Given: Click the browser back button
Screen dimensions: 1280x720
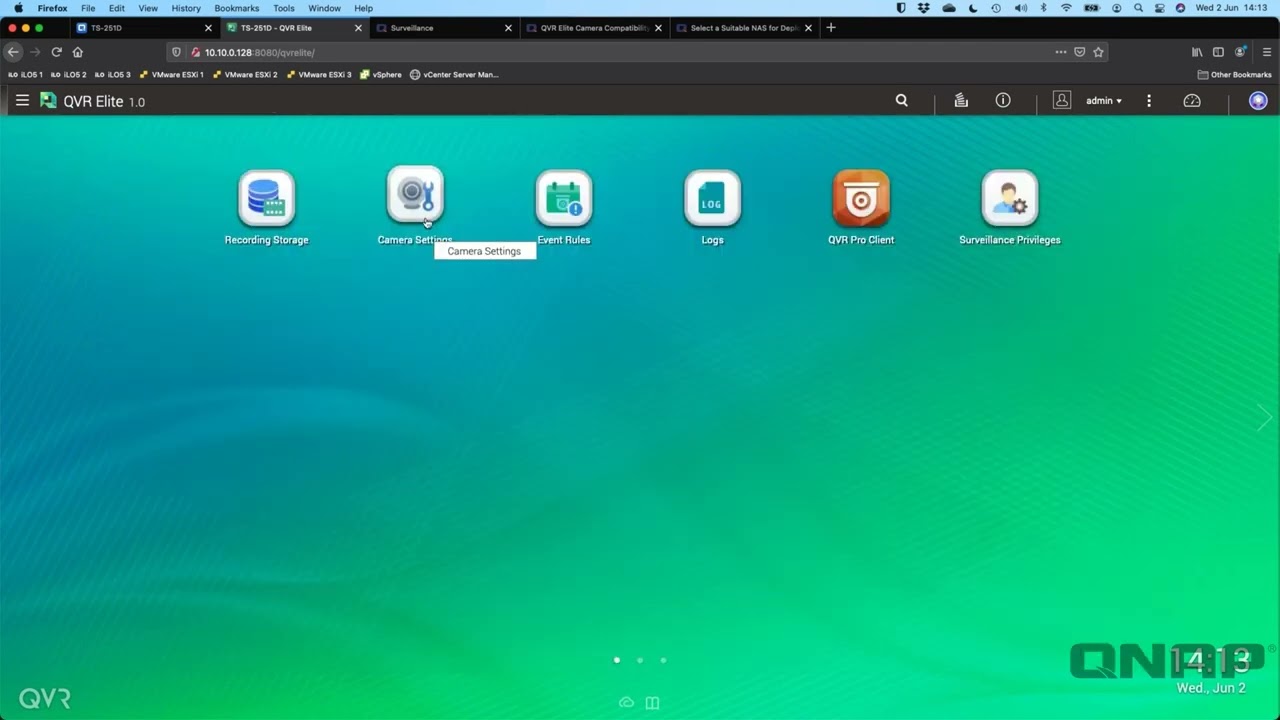Looking at the screenshot, I should [13, 52].
